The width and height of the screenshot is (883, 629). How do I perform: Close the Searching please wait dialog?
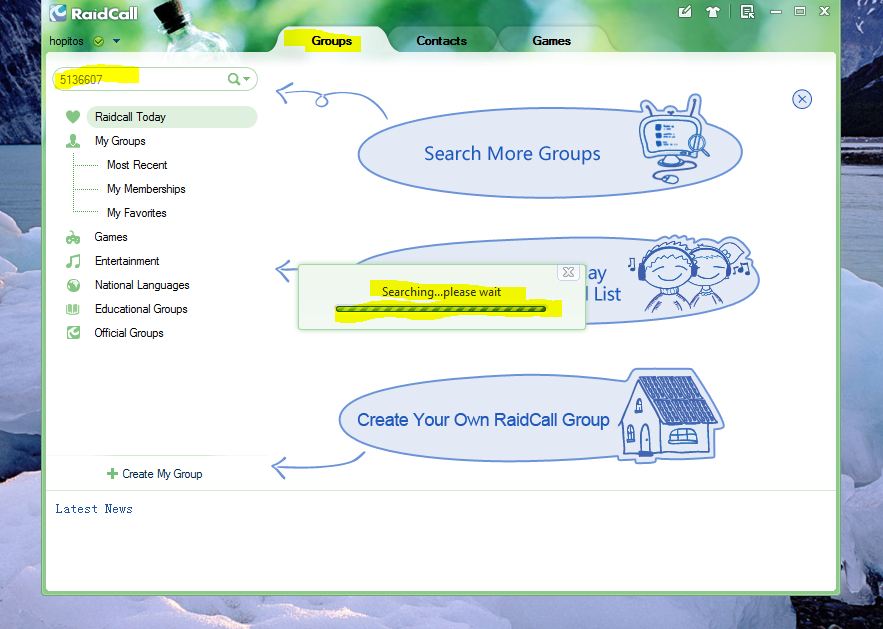pos(568,273)
